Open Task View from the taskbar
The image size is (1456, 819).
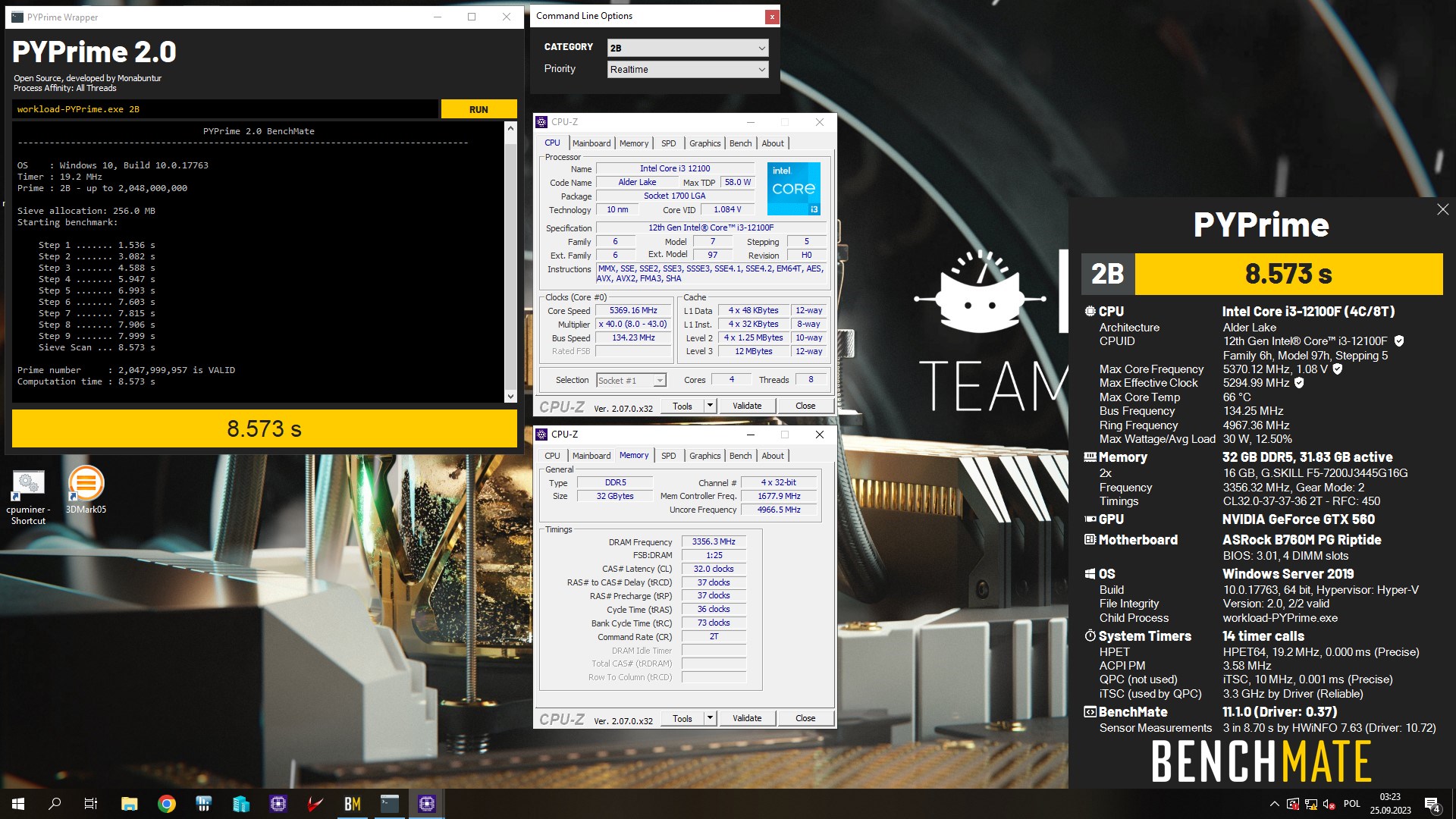[x=91, y=804]
